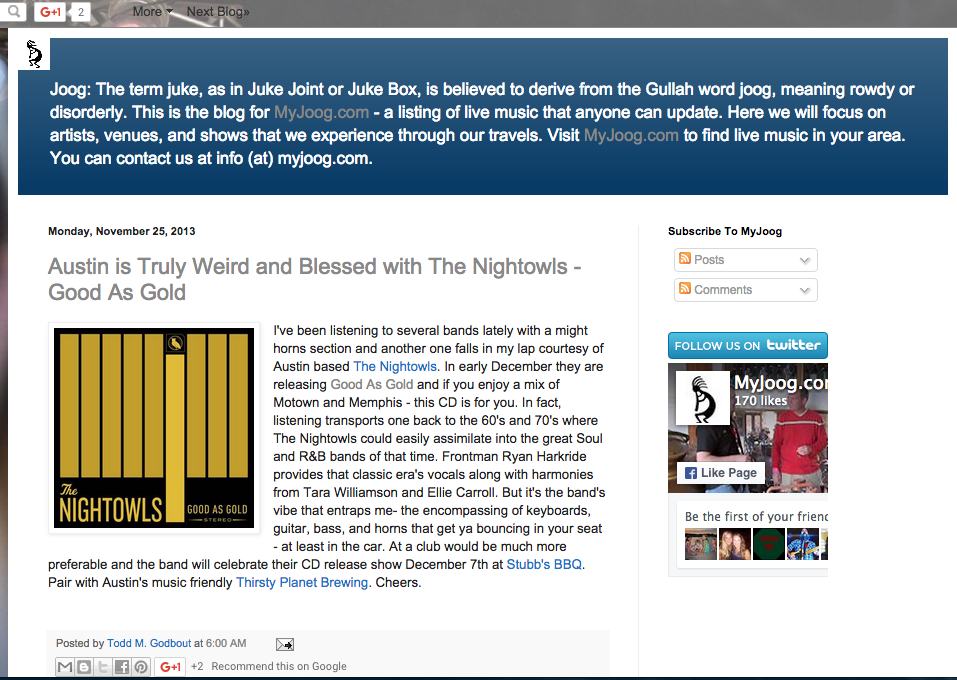Click the green-red friend thumbnail
This screenshot has width=957, height=680.
click(768, 544)
